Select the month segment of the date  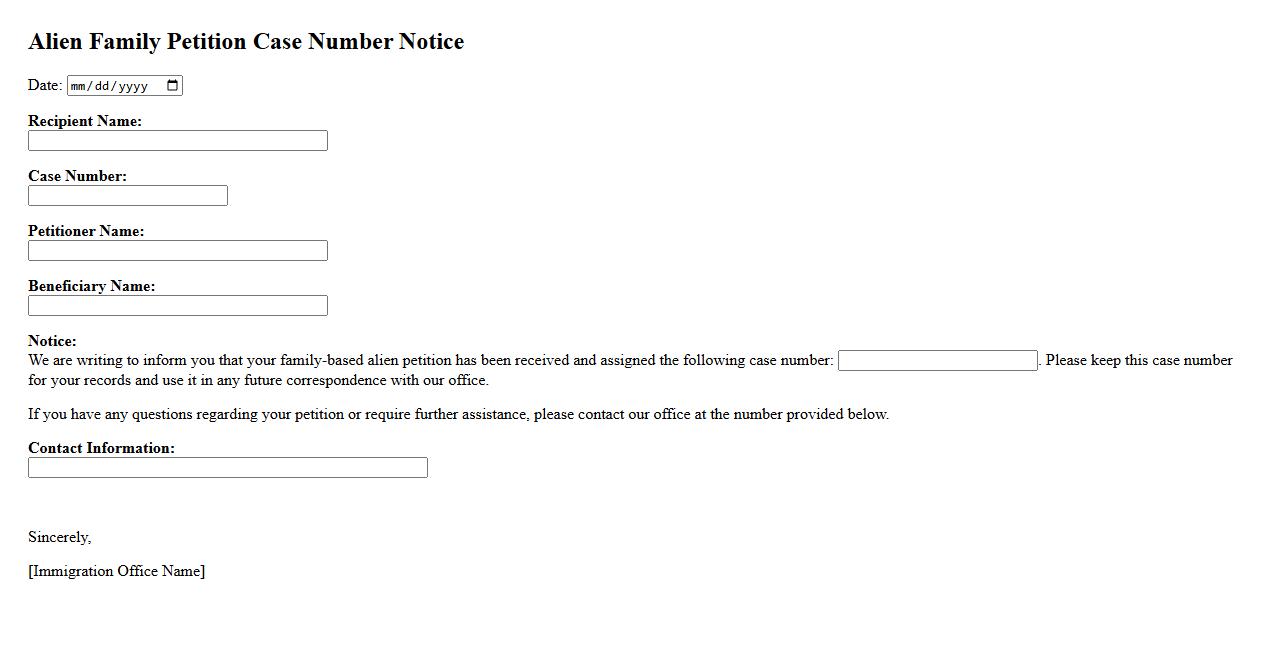tap(79, 86)
